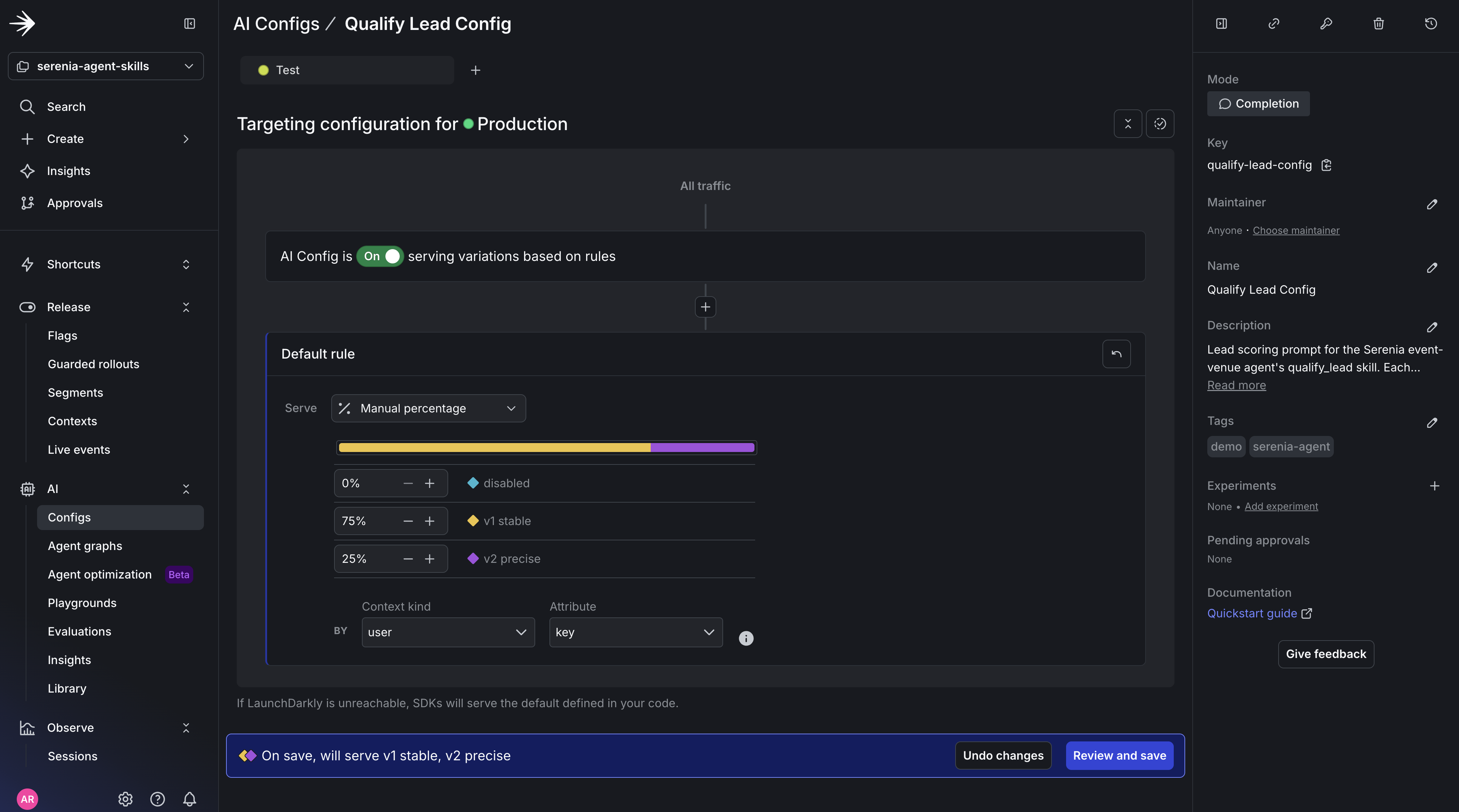
Task: Edit Name pencil icon
Action: [x=1432, y=267]
